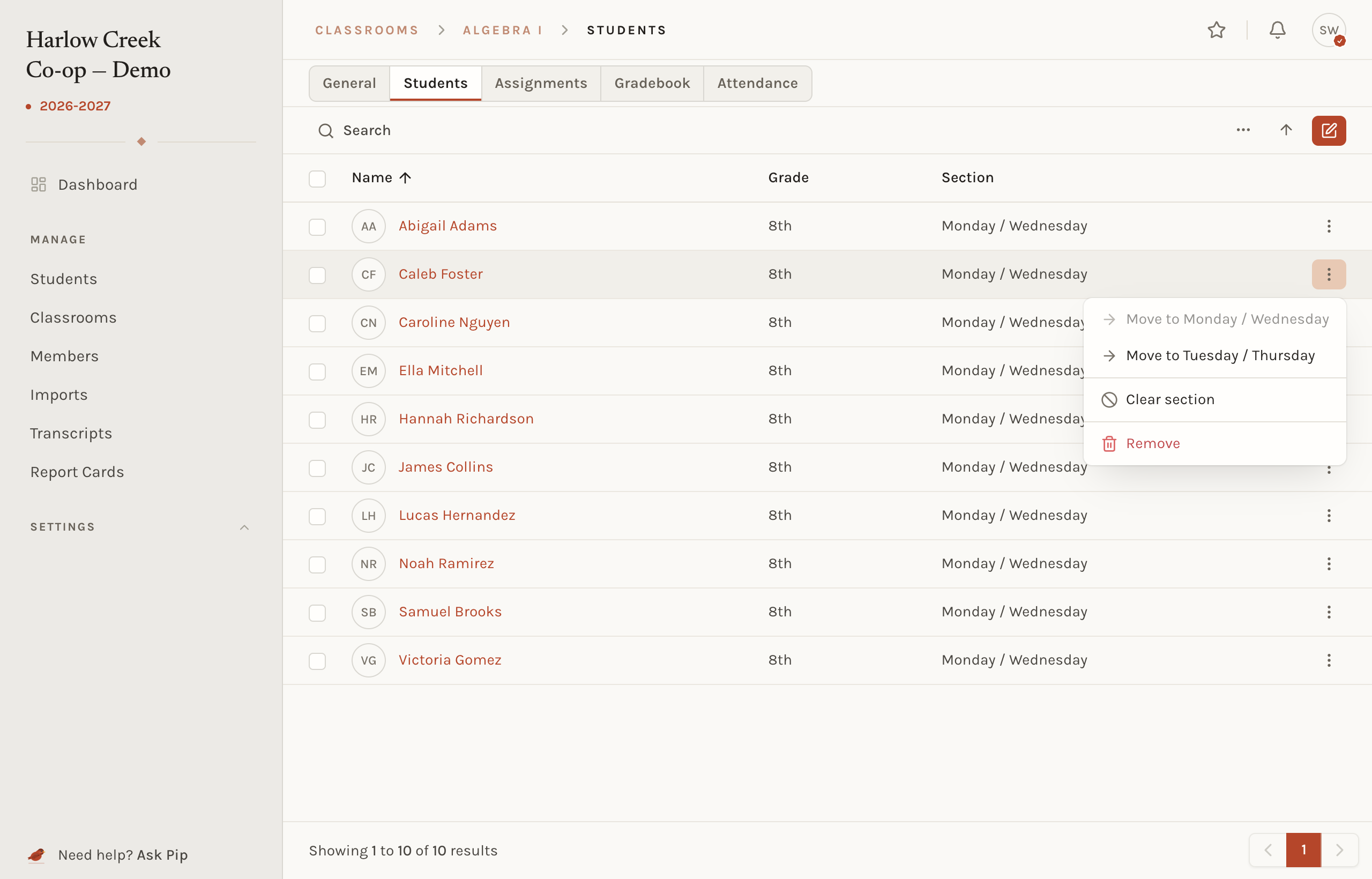Image resolution: width=1372 pixels, height=879 pixels.
Task: Open row actions for Abigail Adams
Action: click(x=1329, y=226)
